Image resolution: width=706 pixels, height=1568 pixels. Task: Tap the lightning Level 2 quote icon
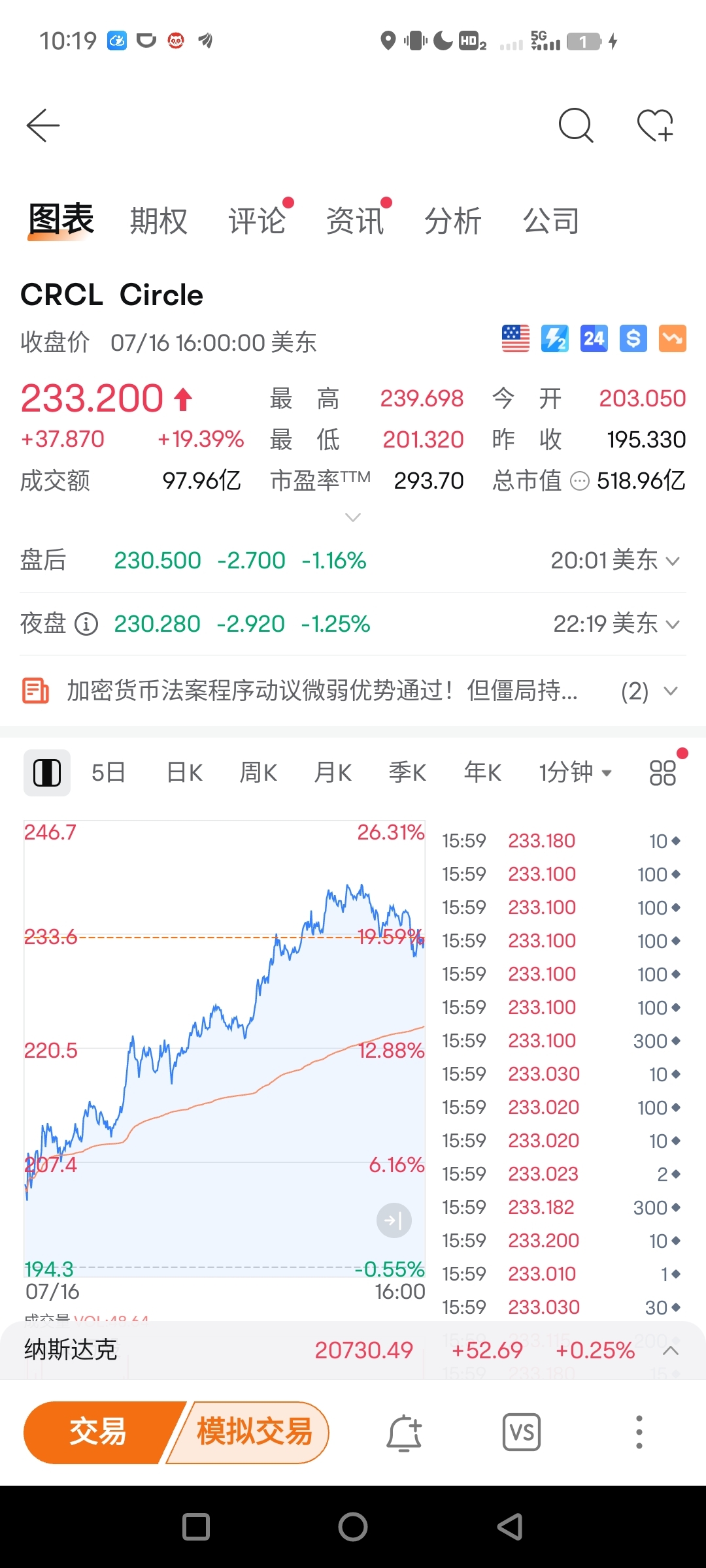(x=555, y=338)
